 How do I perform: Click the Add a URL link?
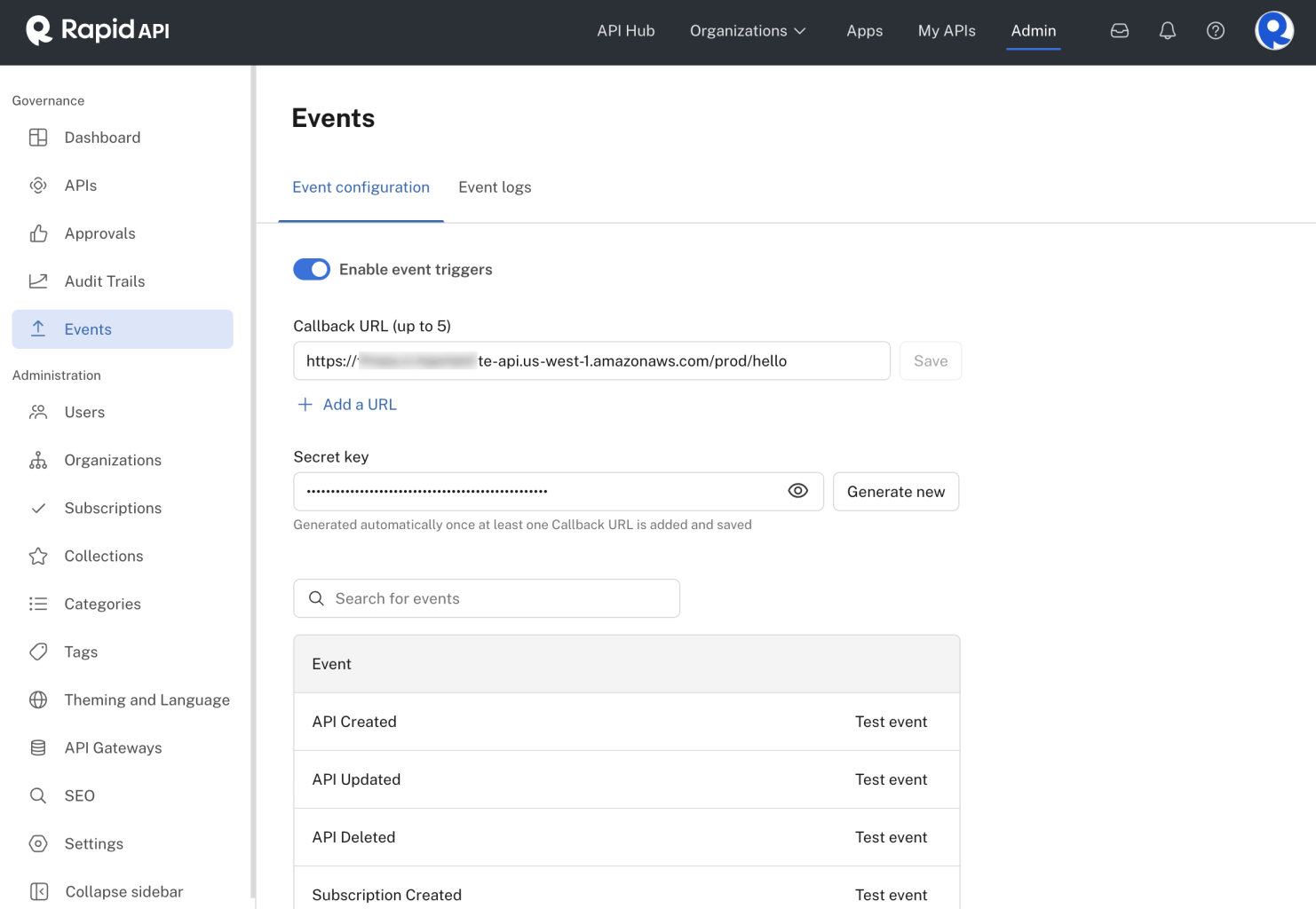(x=347, y=405)
